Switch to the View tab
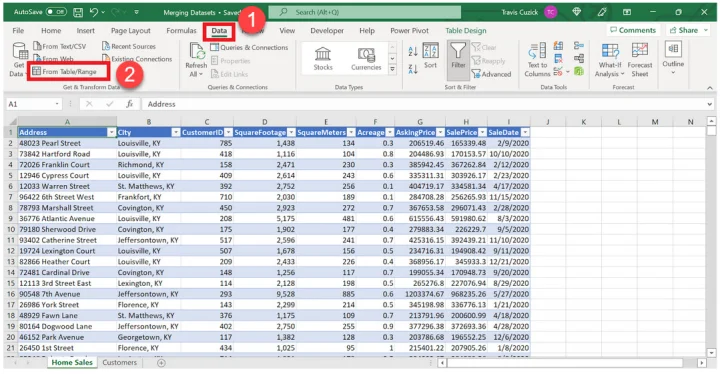The image size is (720, 374). point(287,30)
